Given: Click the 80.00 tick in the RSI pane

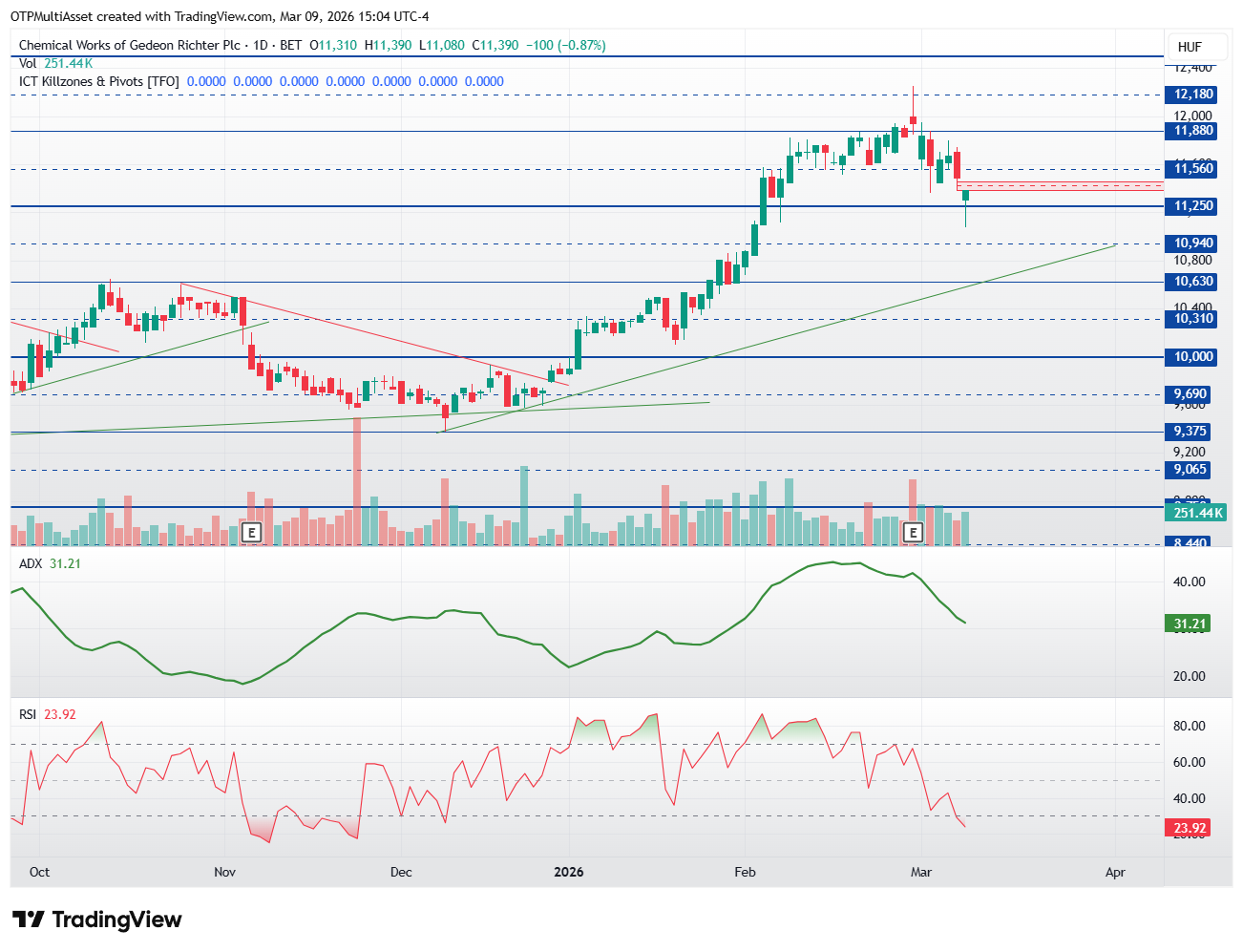Looking at the screenshot, I should point(1190,726).
